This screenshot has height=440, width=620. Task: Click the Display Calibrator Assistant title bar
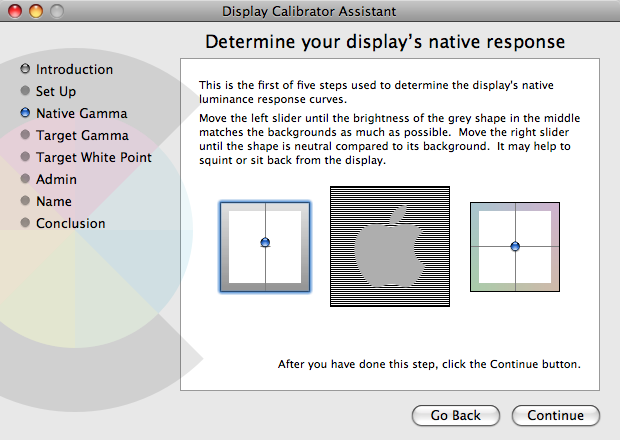[x=309, y=12]
